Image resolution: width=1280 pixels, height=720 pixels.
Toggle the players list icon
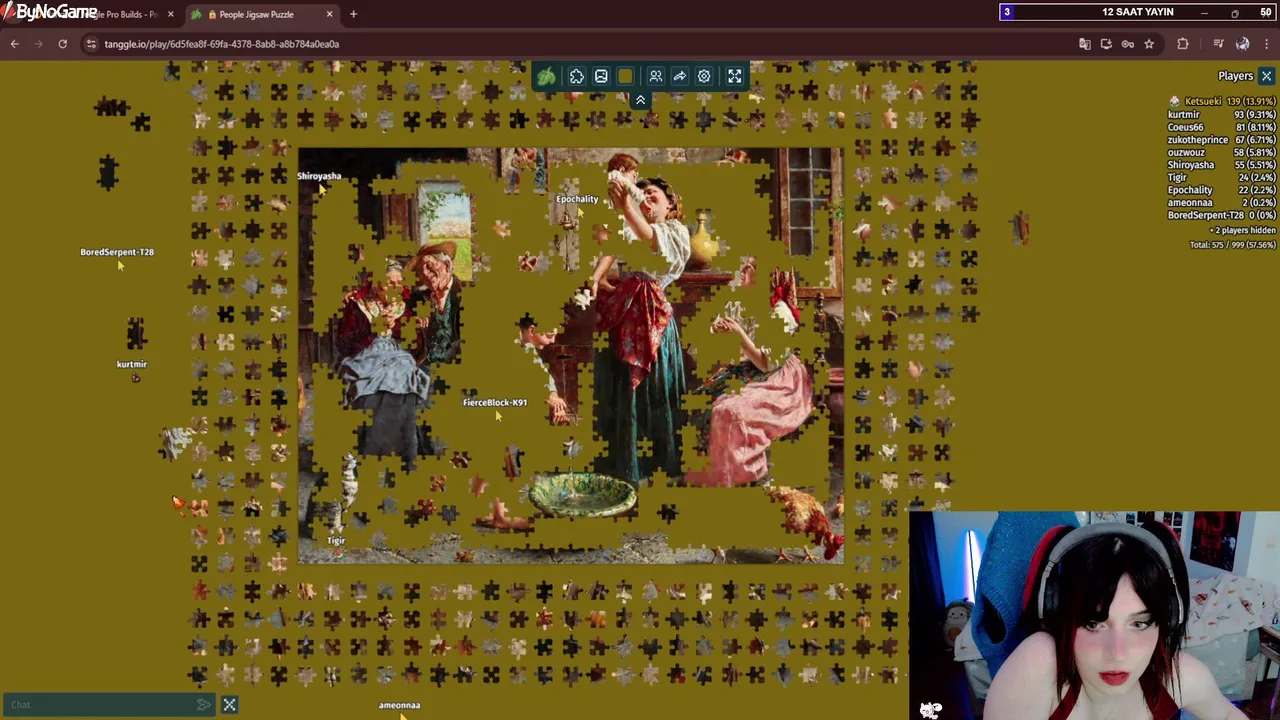click(656, 76)
